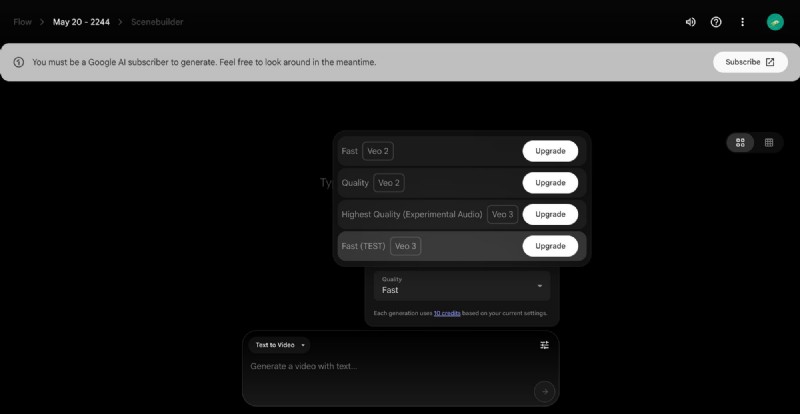Expand the Quality dropdown showing Fast
This screenshot has height=414, width=800.
pyautogui.click(x=462, y=285)
